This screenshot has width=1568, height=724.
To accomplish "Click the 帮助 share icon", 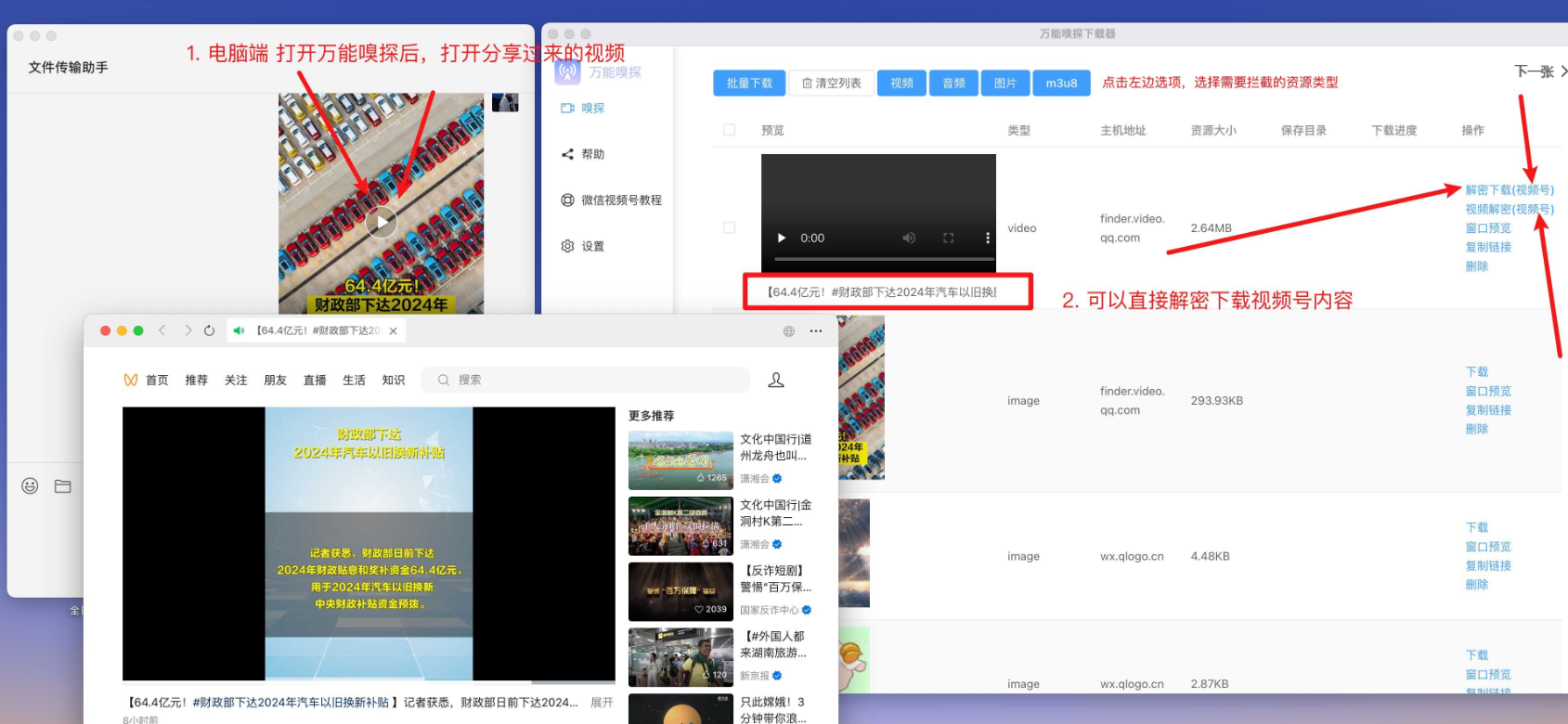I will tap(567, 154).
